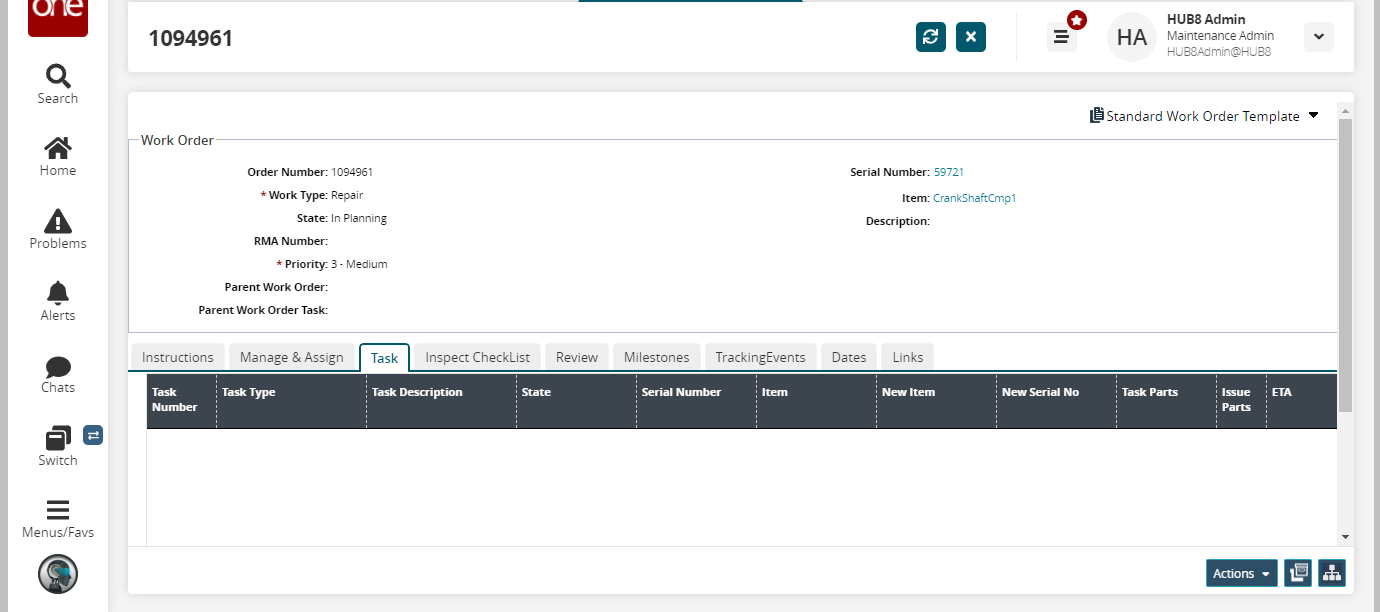Screen dimensions: 1380x612
Task: Select the Task tab
Action: point(384,358)
